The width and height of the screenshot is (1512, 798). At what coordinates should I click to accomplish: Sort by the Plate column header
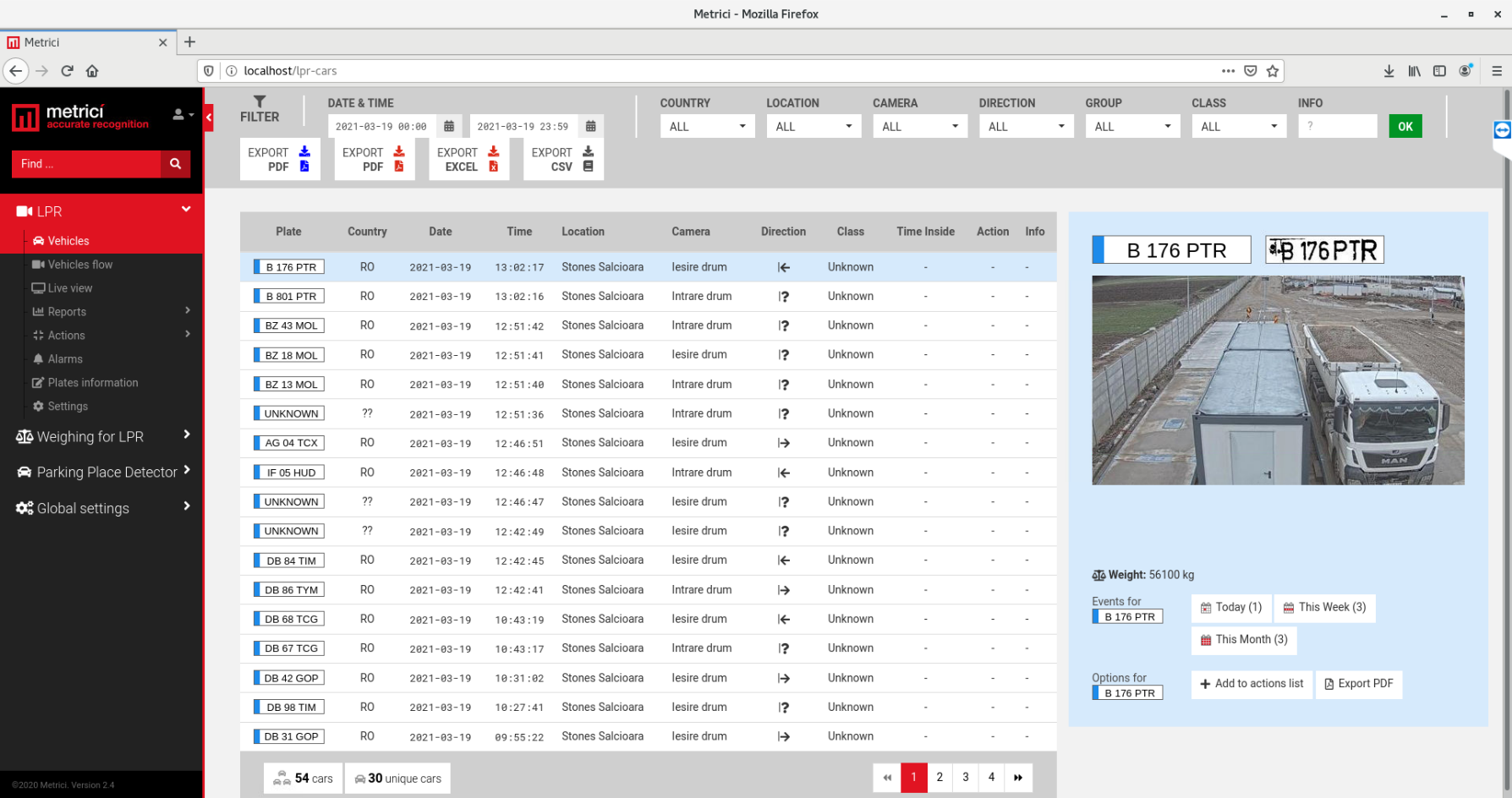coord(288,232)
